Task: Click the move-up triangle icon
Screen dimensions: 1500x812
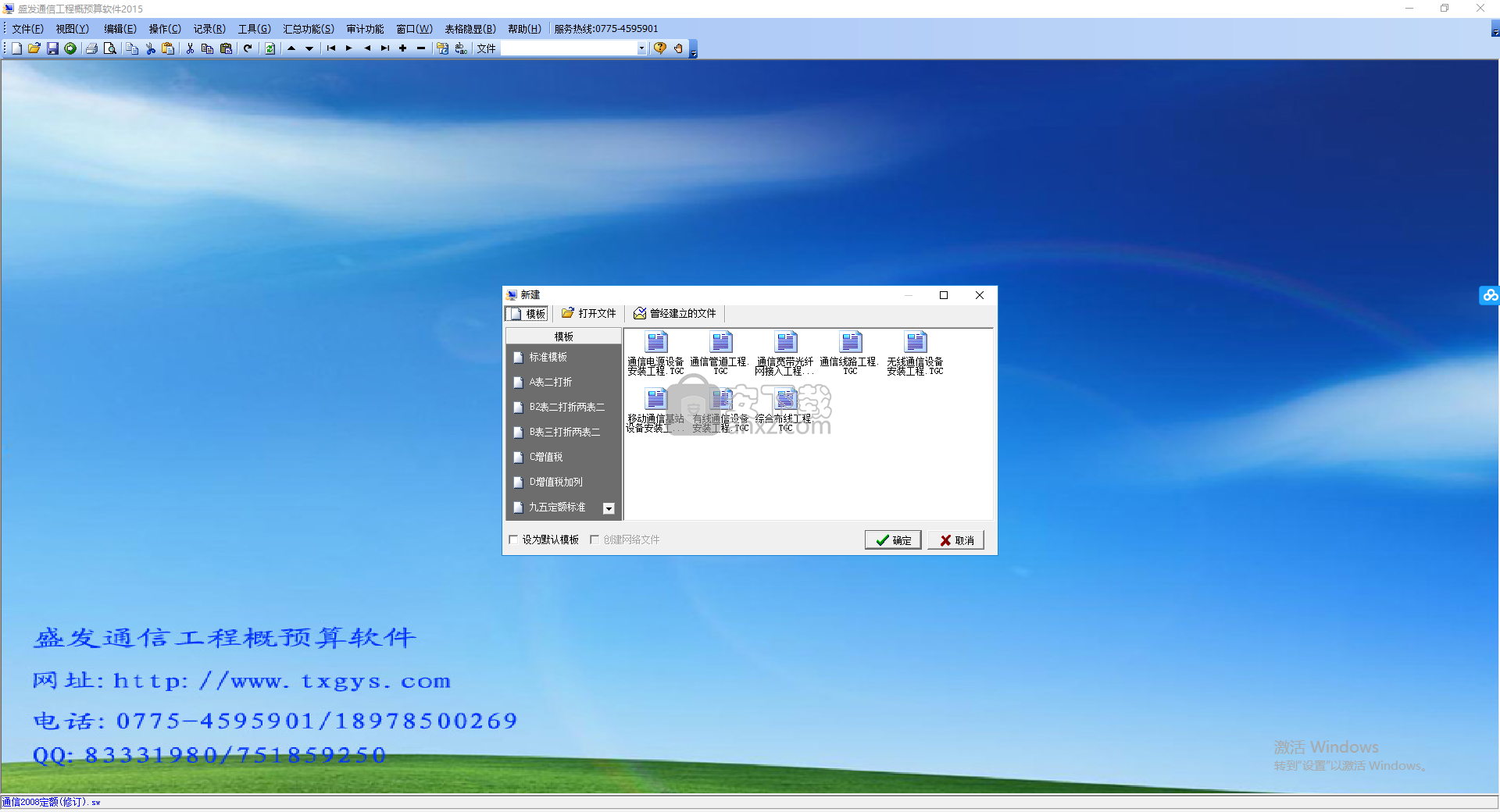Action: click(291, 48)
